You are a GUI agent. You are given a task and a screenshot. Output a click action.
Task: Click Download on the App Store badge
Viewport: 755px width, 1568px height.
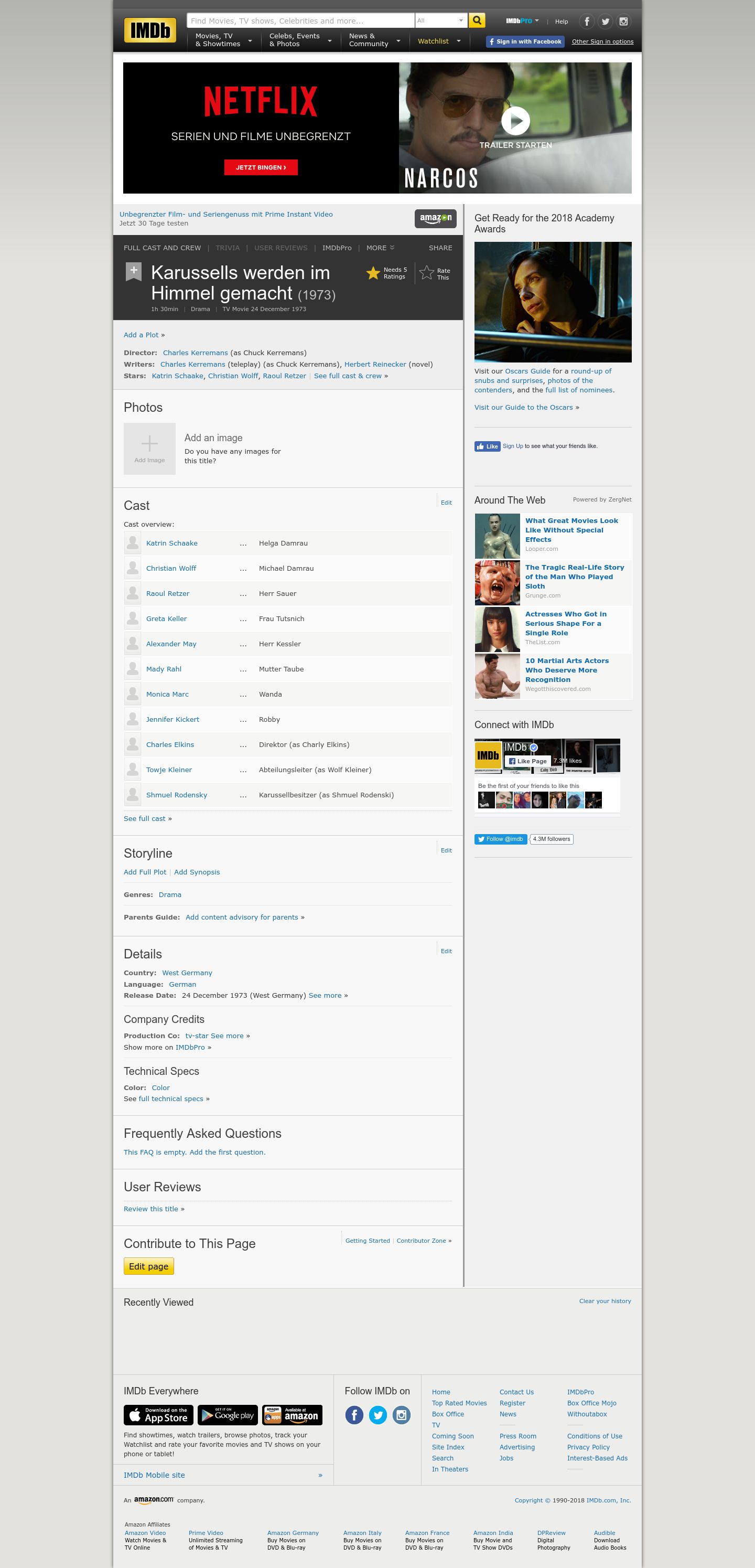pos(159,1415)
